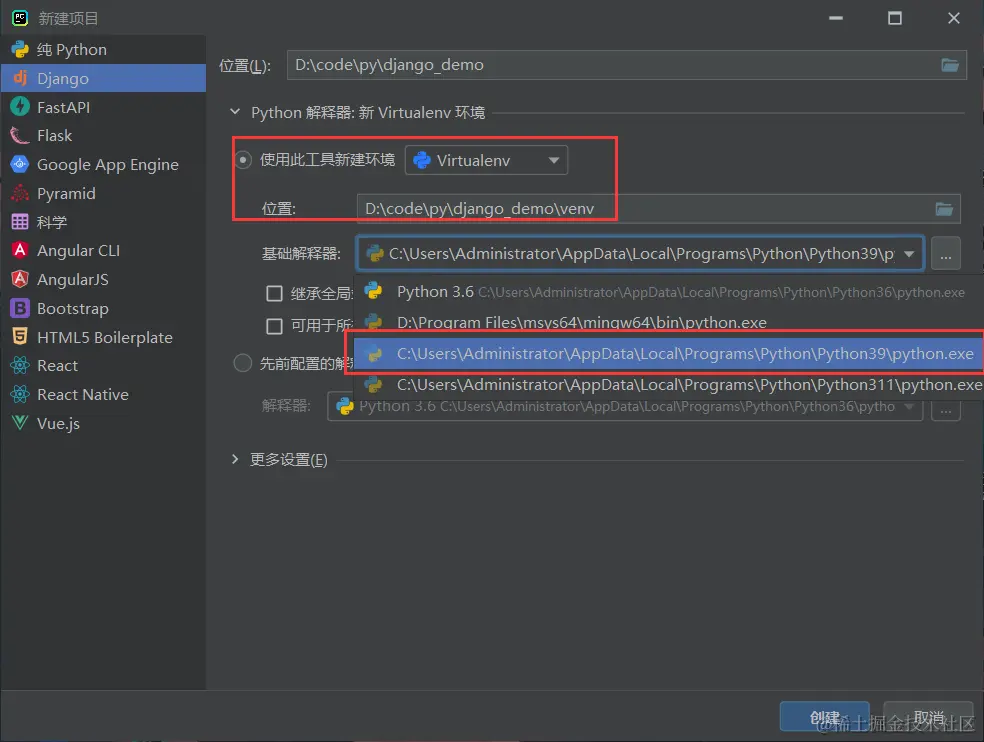This screenshot has width=984, height=742.
Task: Click Python icon on the Python 3.6 option
Action: (x=373, y=291)
